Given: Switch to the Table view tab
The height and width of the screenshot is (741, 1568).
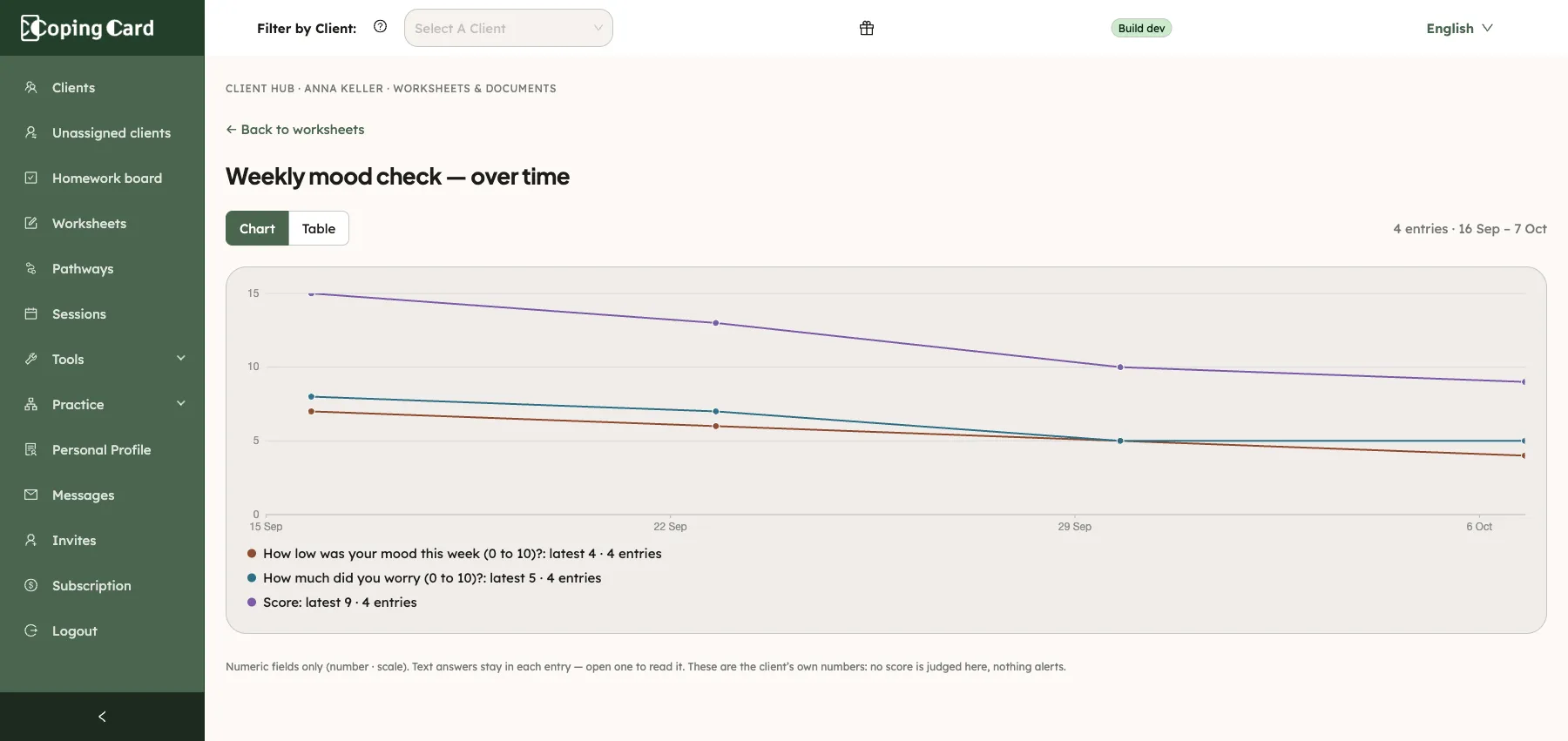Looking at the screenshot, I should 319,228.
